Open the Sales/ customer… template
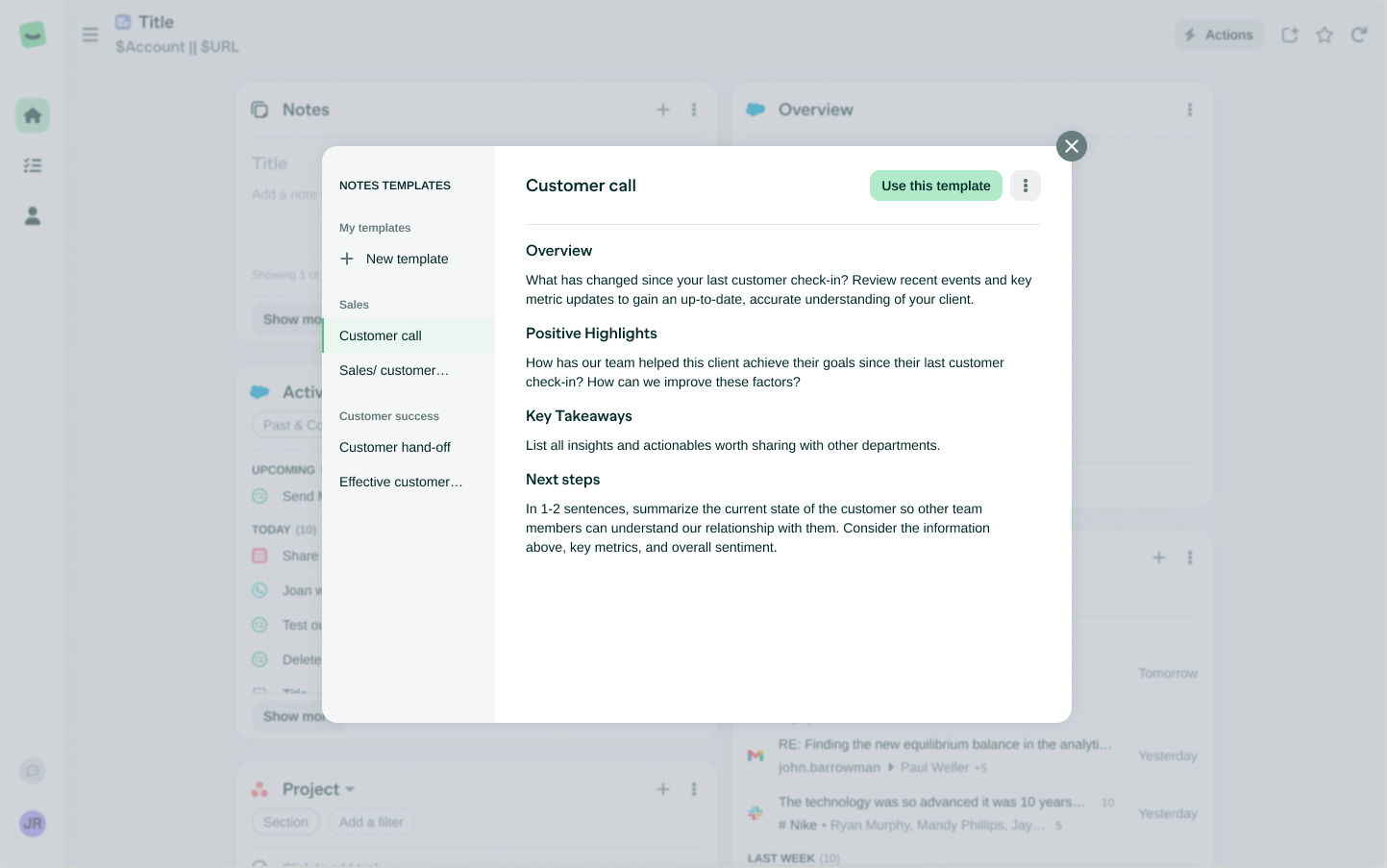This screenshot has width=1387, height=868. point(394,370)
